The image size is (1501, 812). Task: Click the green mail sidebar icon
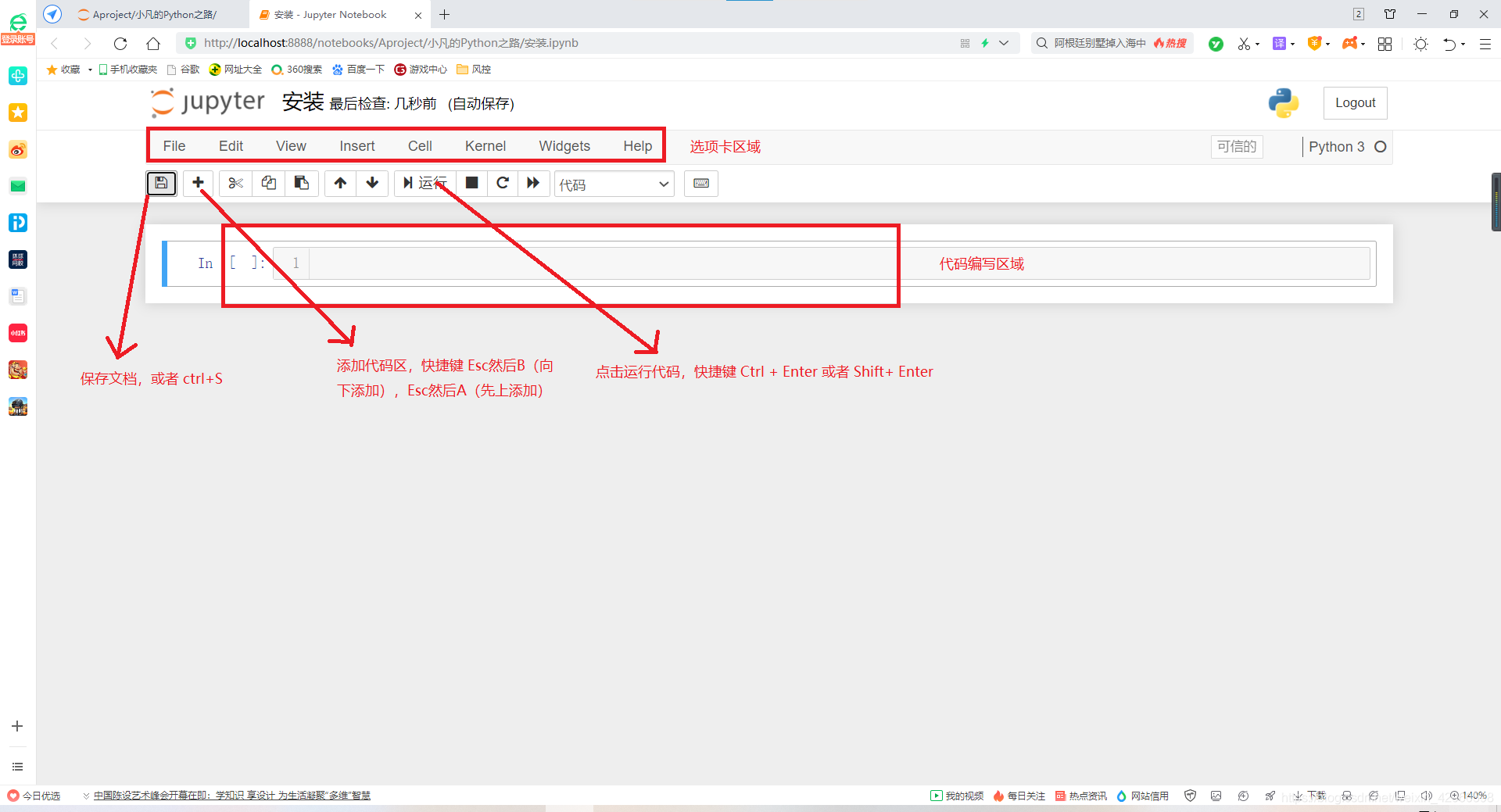[18, 186]
